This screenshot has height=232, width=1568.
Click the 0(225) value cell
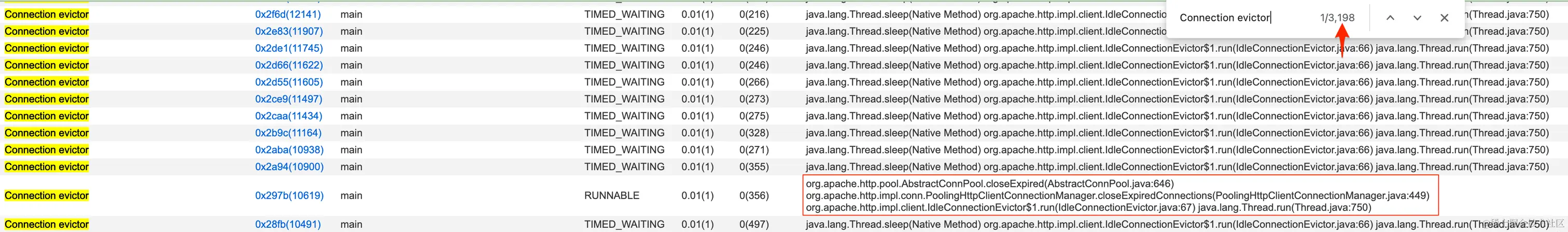tap(754, 31)
